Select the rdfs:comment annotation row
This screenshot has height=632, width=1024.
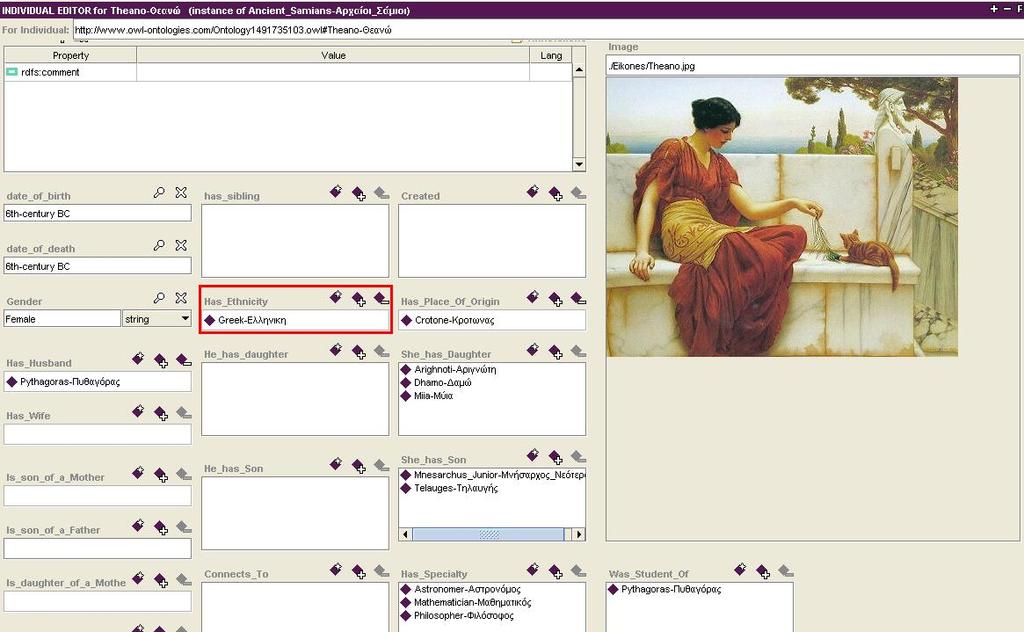click(x=288, y=72)
